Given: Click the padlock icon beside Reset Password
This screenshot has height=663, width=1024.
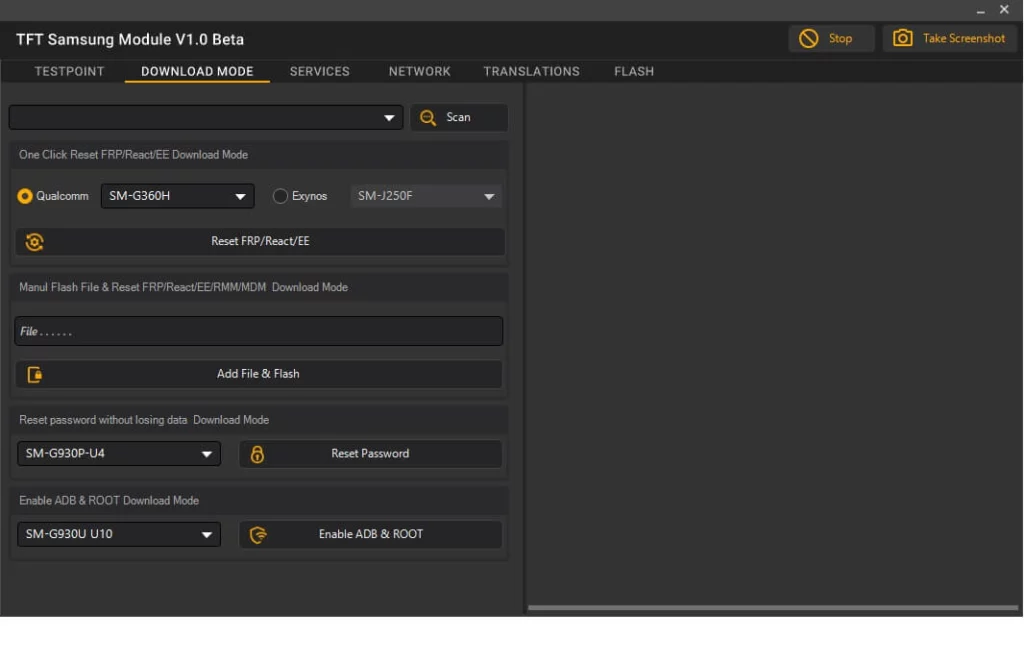Looking at the screenshot, I should [x=257, y=455].
